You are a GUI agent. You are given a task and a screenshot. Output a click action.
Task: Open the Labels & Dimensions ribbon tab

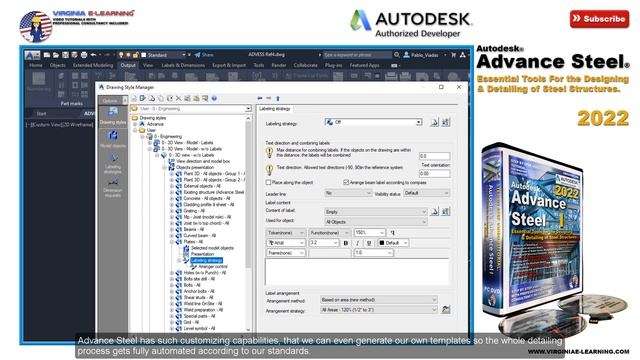(x=183, y=65)
